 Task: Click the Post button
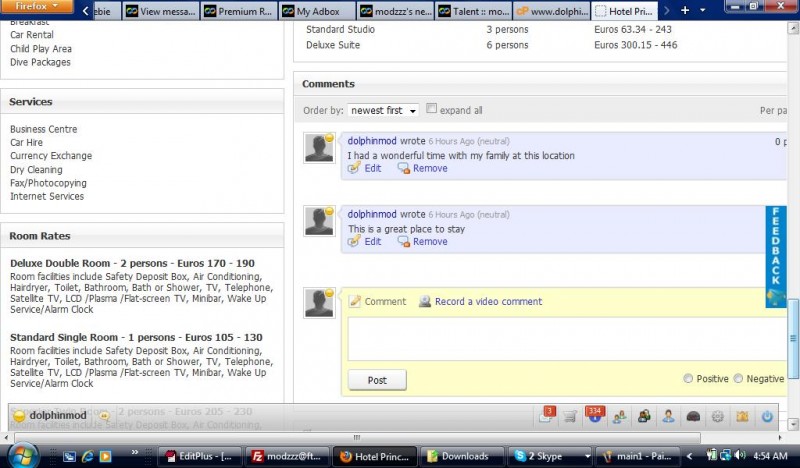[x=377, y=380]
